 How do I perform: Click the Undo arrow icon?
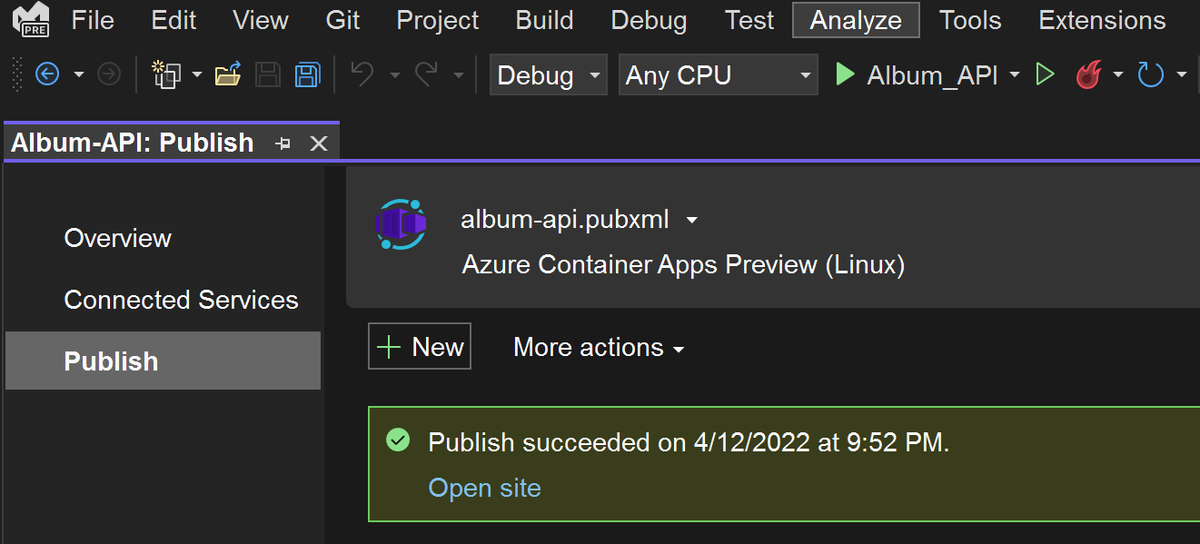pyautogui.click(x=362, y=74)
